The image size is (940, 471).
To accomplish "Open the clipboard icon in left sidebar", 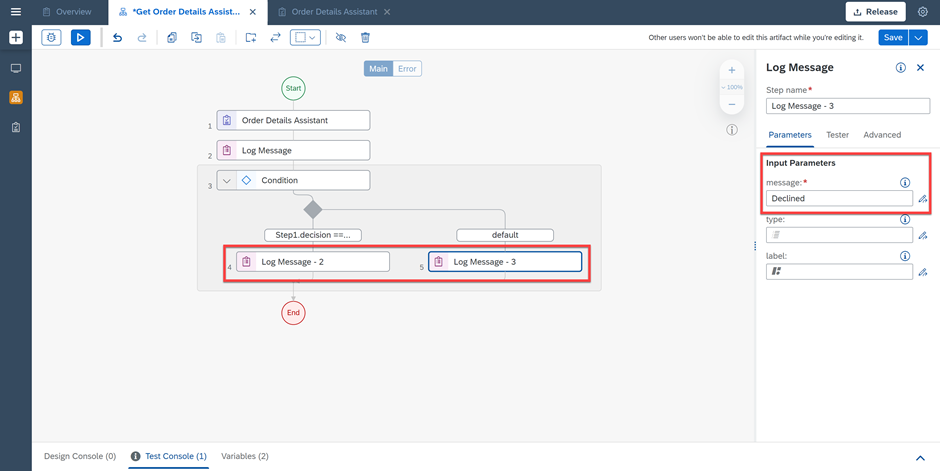I will click(x=16, y=127).
